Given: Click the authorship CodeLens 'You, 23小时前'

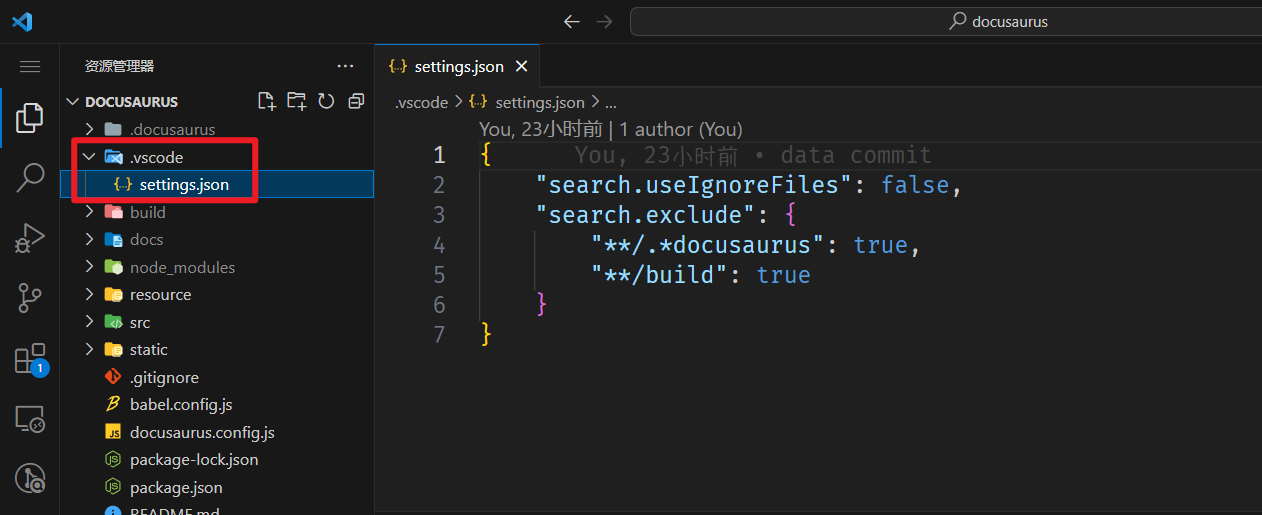Looking at the screenshot, I should coord(541,129).
